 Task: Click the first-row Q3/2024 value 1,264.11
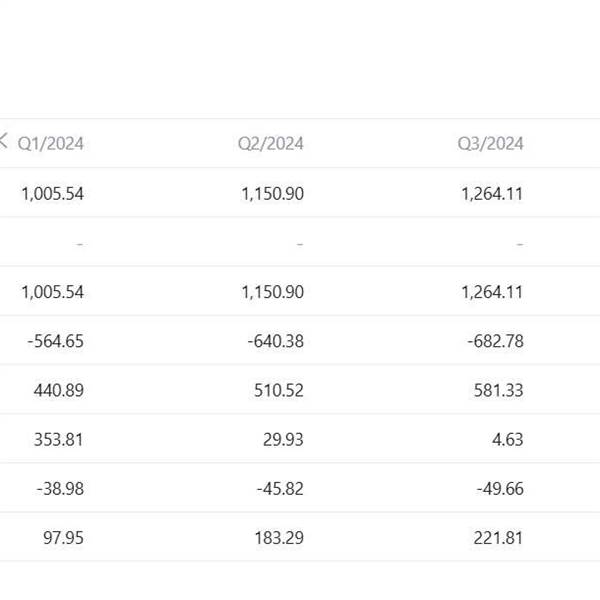(x=492, y=194)
